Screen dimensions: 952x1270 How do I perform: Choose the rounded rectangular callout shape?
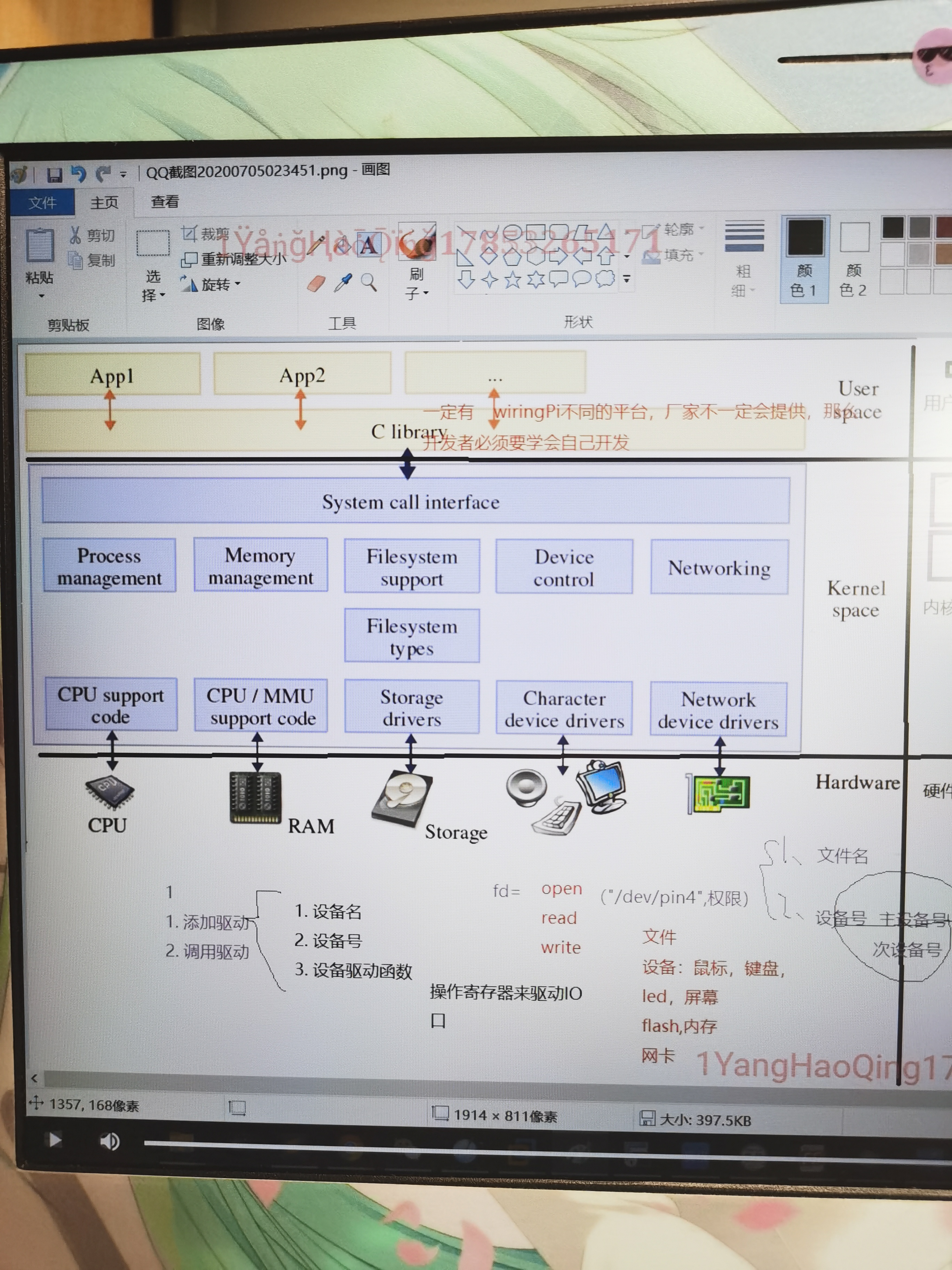[559, 279]
